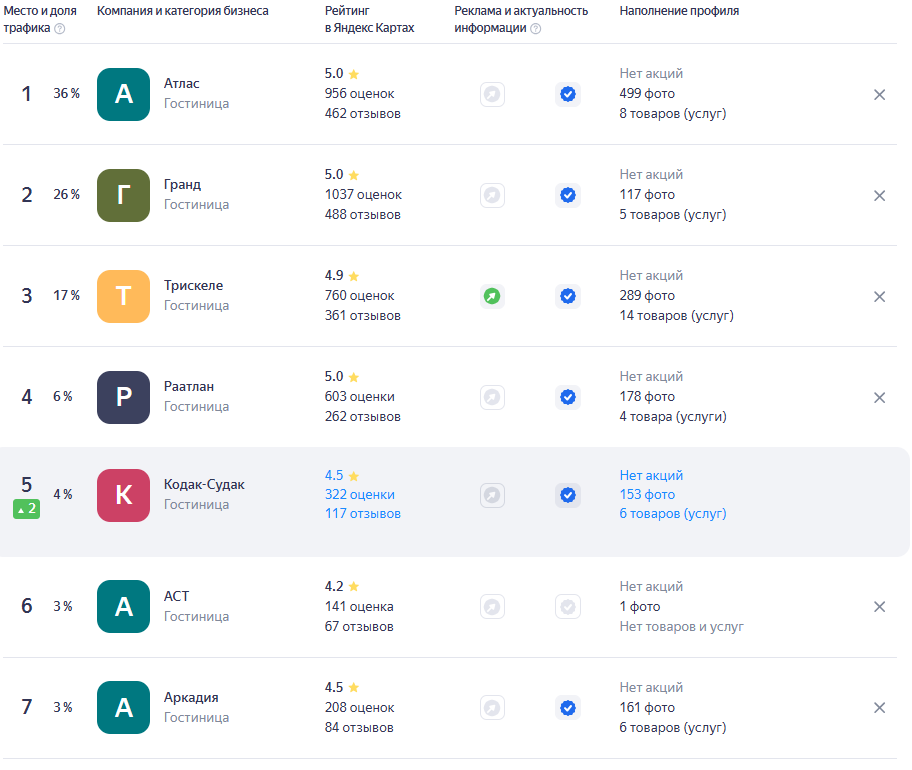Click 161 фото in Аркадия row
The image size is (912, 770).
click(647, 708)
